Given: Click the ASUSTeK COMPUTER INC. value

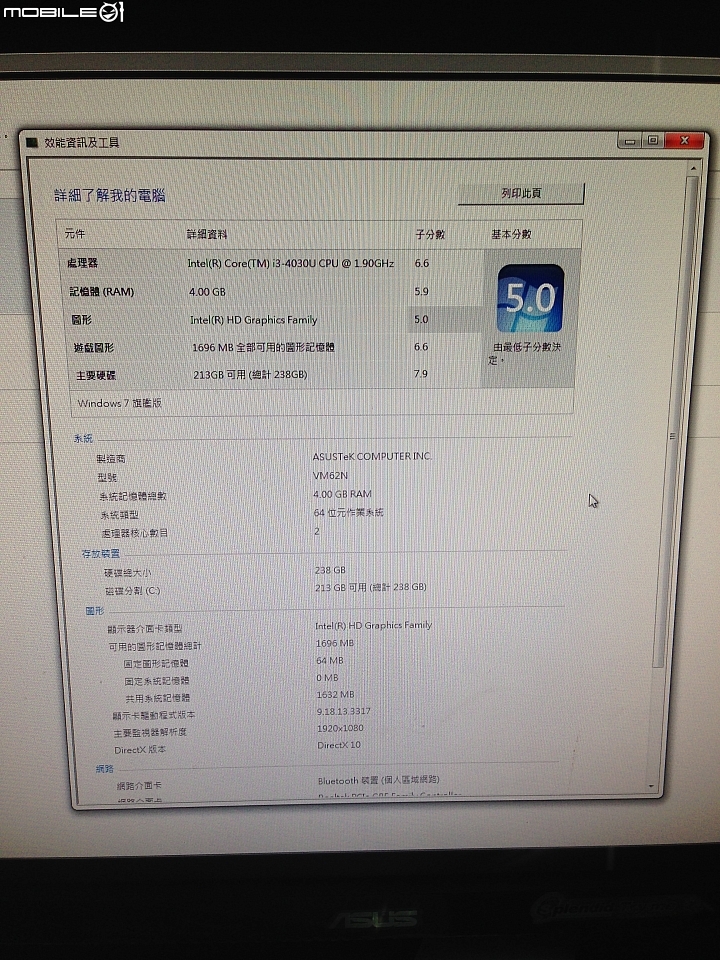Looking at the screenshot, I should [372, 457].
